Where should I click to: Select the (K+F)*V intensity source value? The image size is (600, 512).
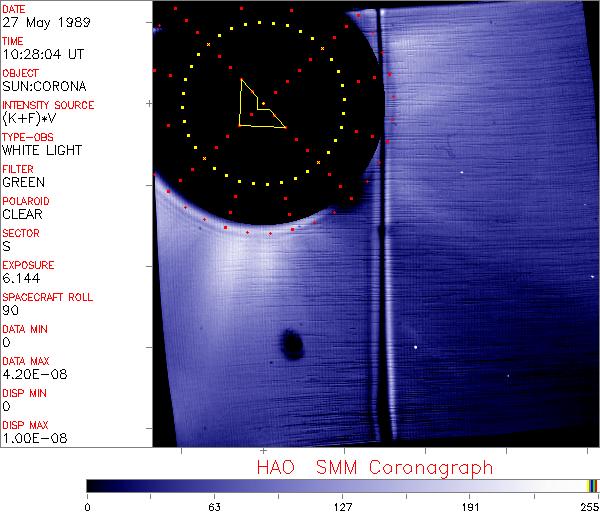(28, 118)
